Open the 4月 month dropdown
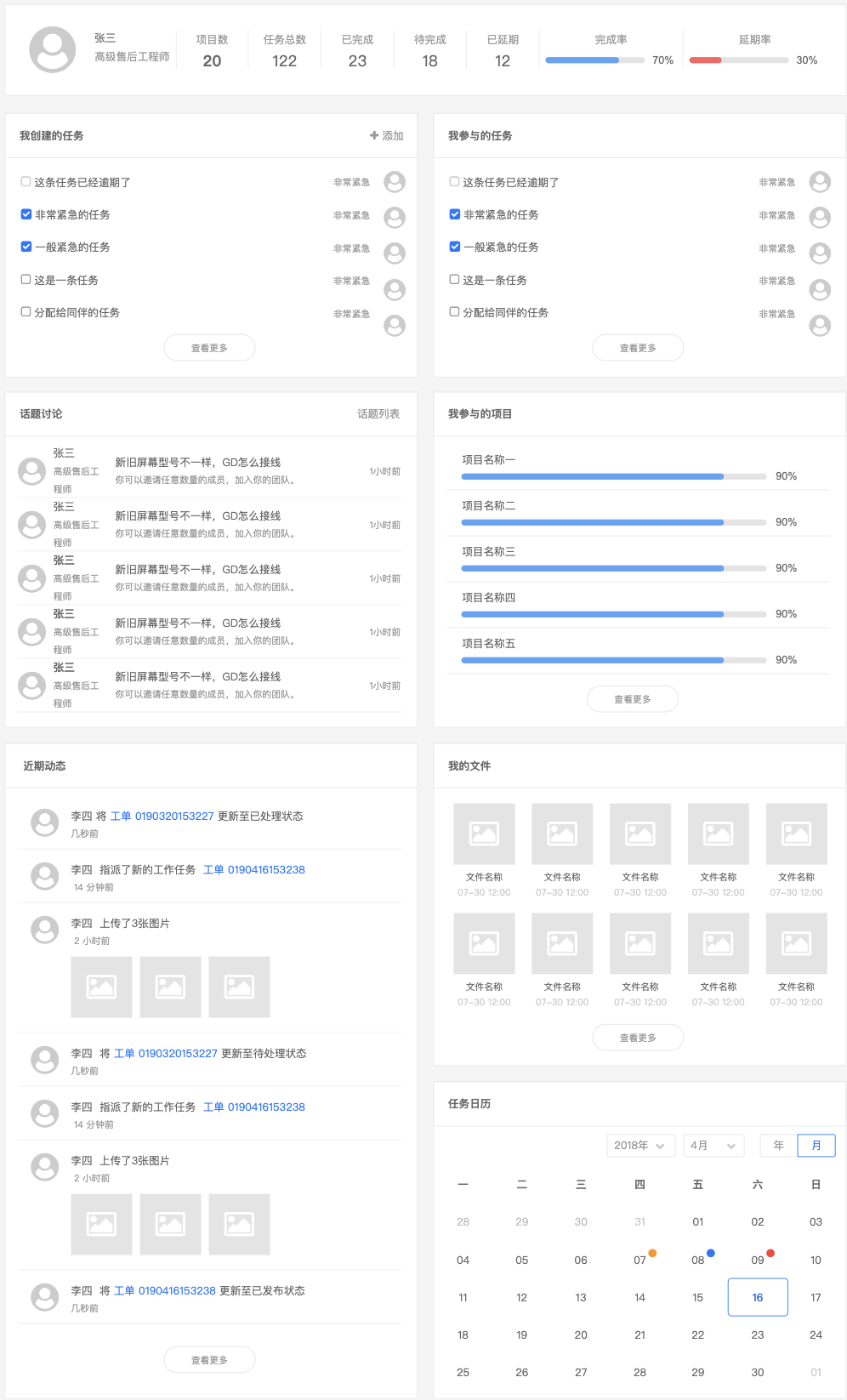The height and width of the screenshot is (1400, 847). (713, 1146)
